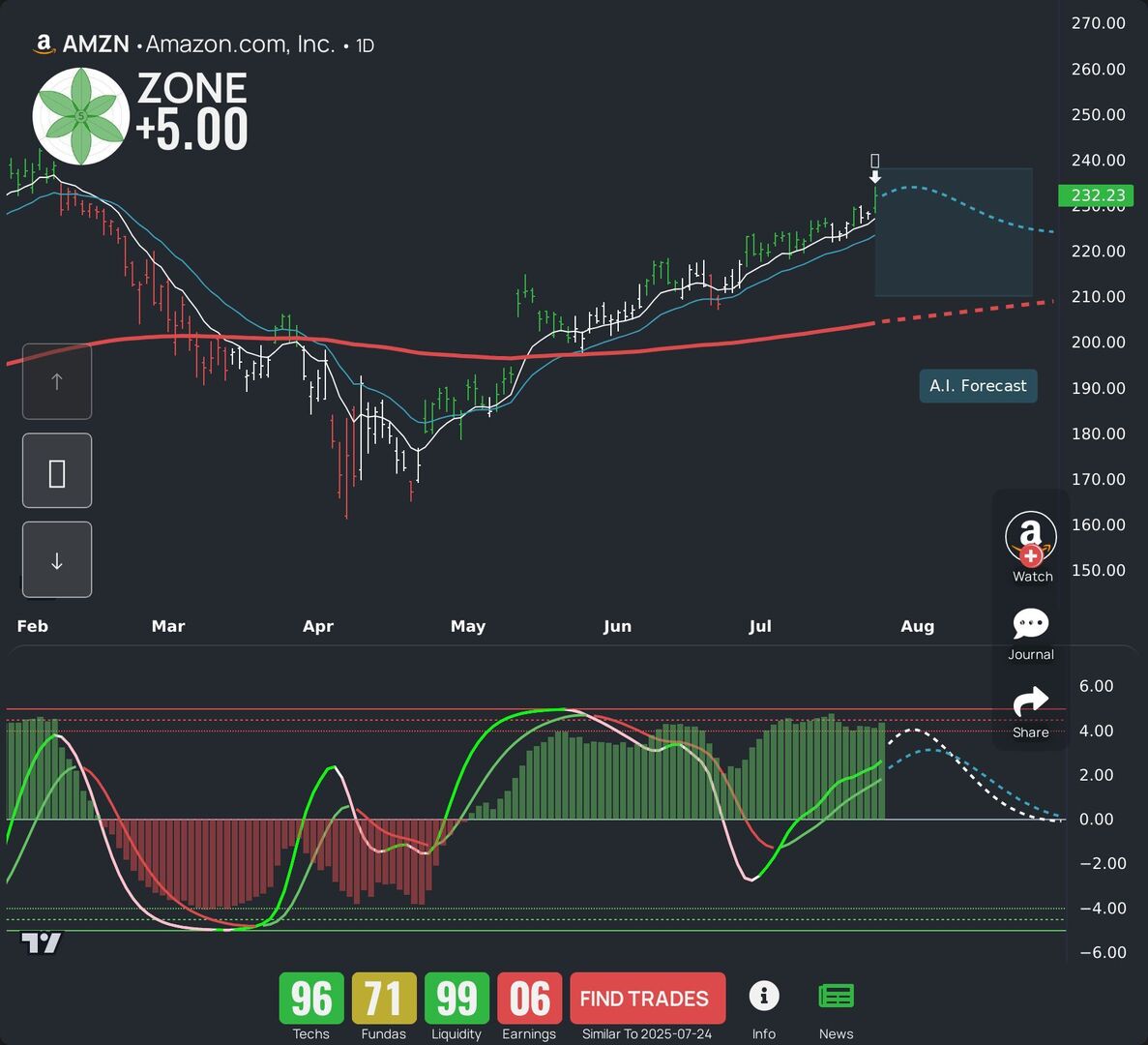
Task: Click the May label on time axis
Action: click(468, 626)
